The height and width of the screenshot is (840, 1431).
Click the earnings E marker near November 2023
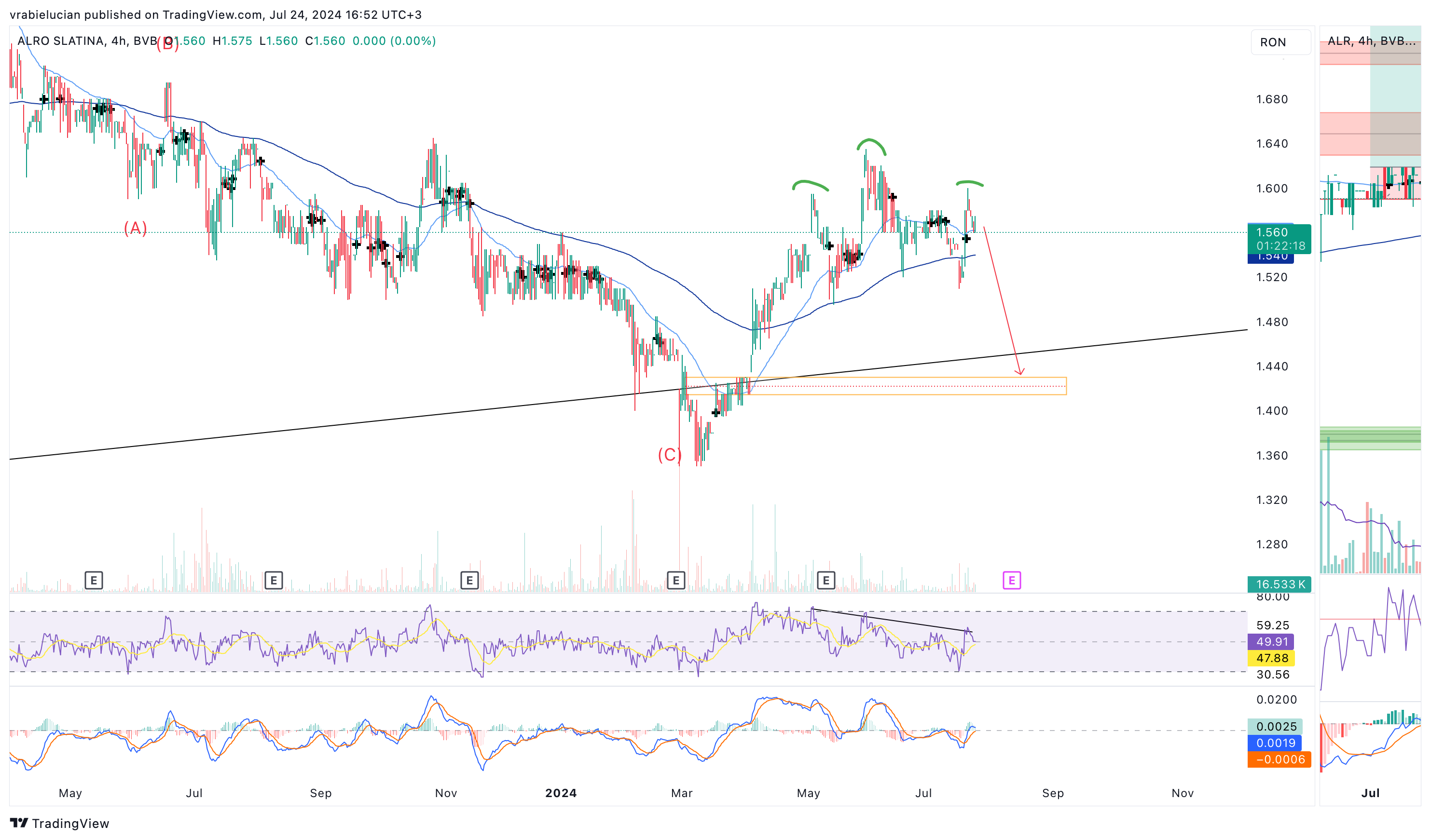click(x=469, y=581)
